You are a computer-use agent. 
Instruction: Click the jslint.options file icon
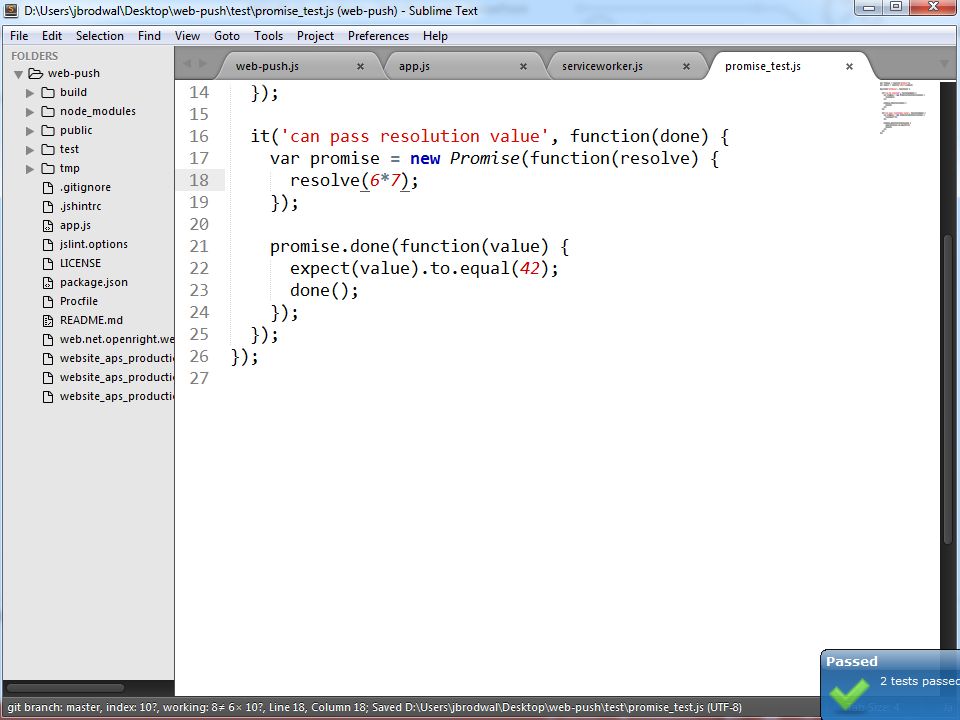(48, 244)
